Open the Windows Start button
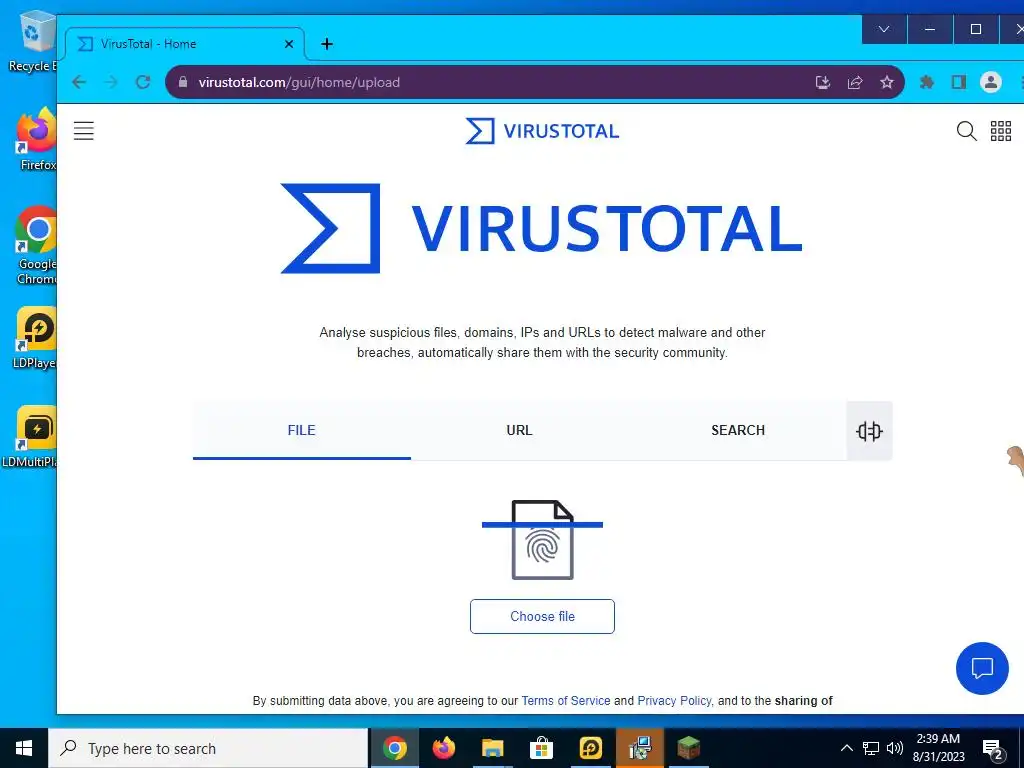Image resolution: width=1024 pixels, height=768 pixels. (24, 748)
